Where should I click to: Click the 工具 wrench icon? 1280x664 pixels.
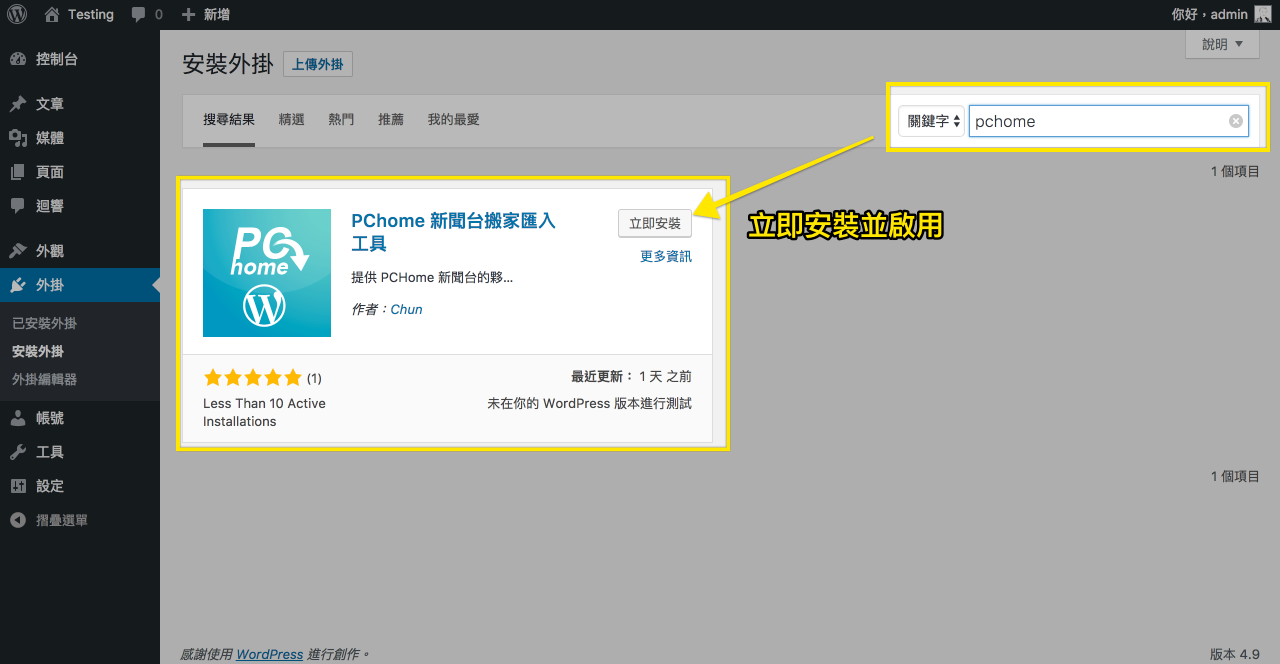tap(18, 452)
